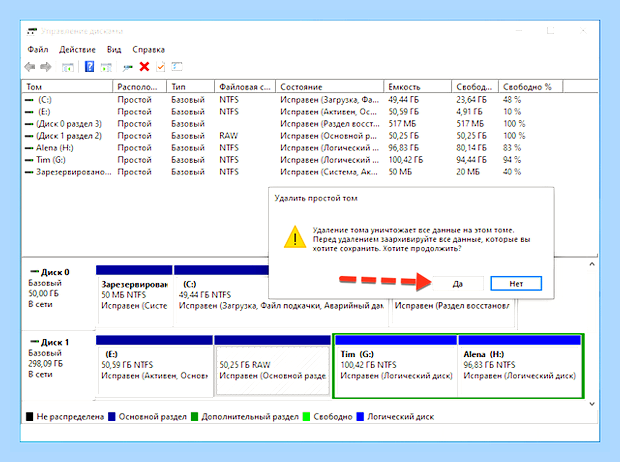Click the 50 МБ capacity cell
This screenshot has width=620, height=462.
click(x=400, y=172)
